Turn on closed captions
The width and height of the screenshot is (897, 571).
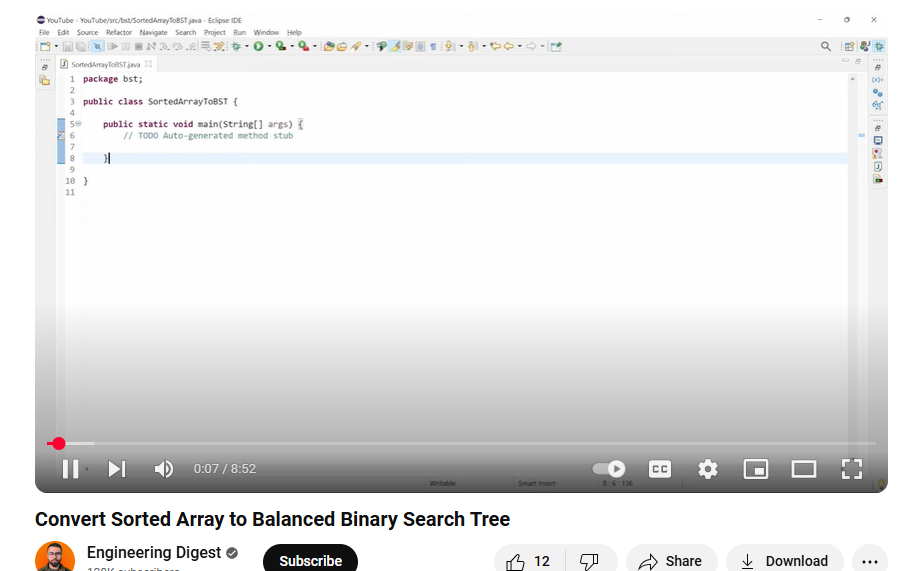point(660,469)
